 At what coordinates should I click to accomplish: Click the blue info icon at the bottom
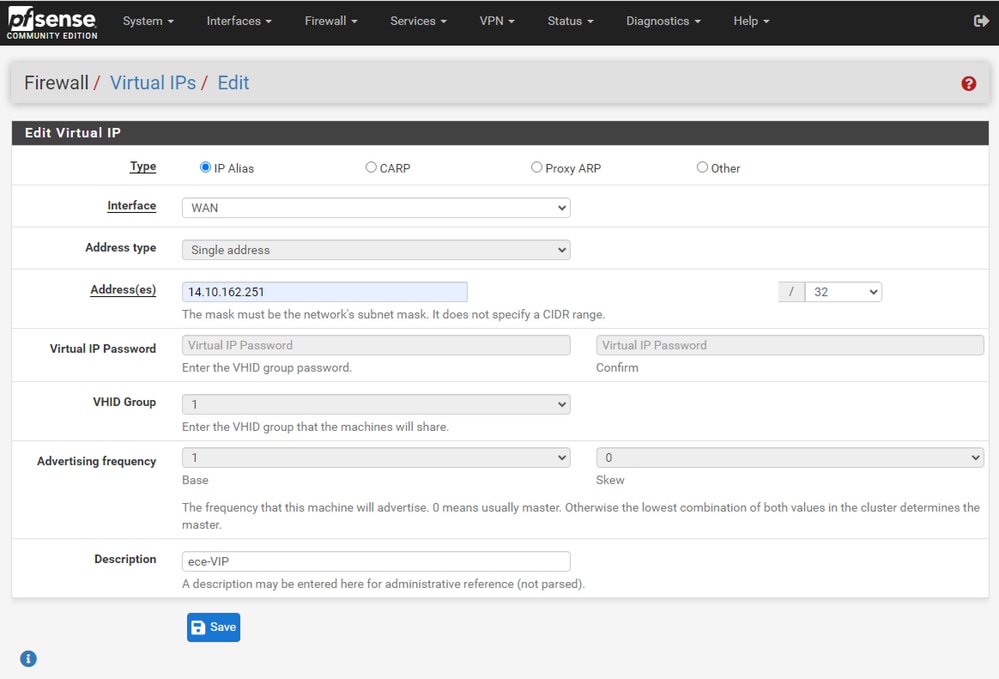point(28,659)
